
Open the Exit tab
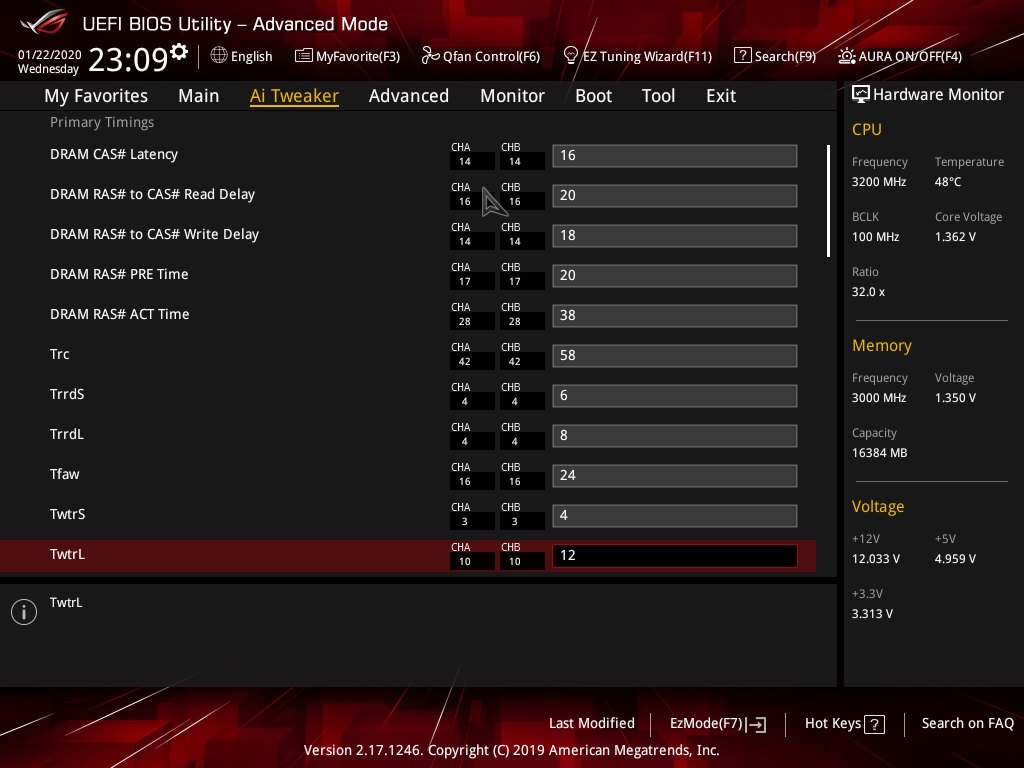click(x=721, y=96)
